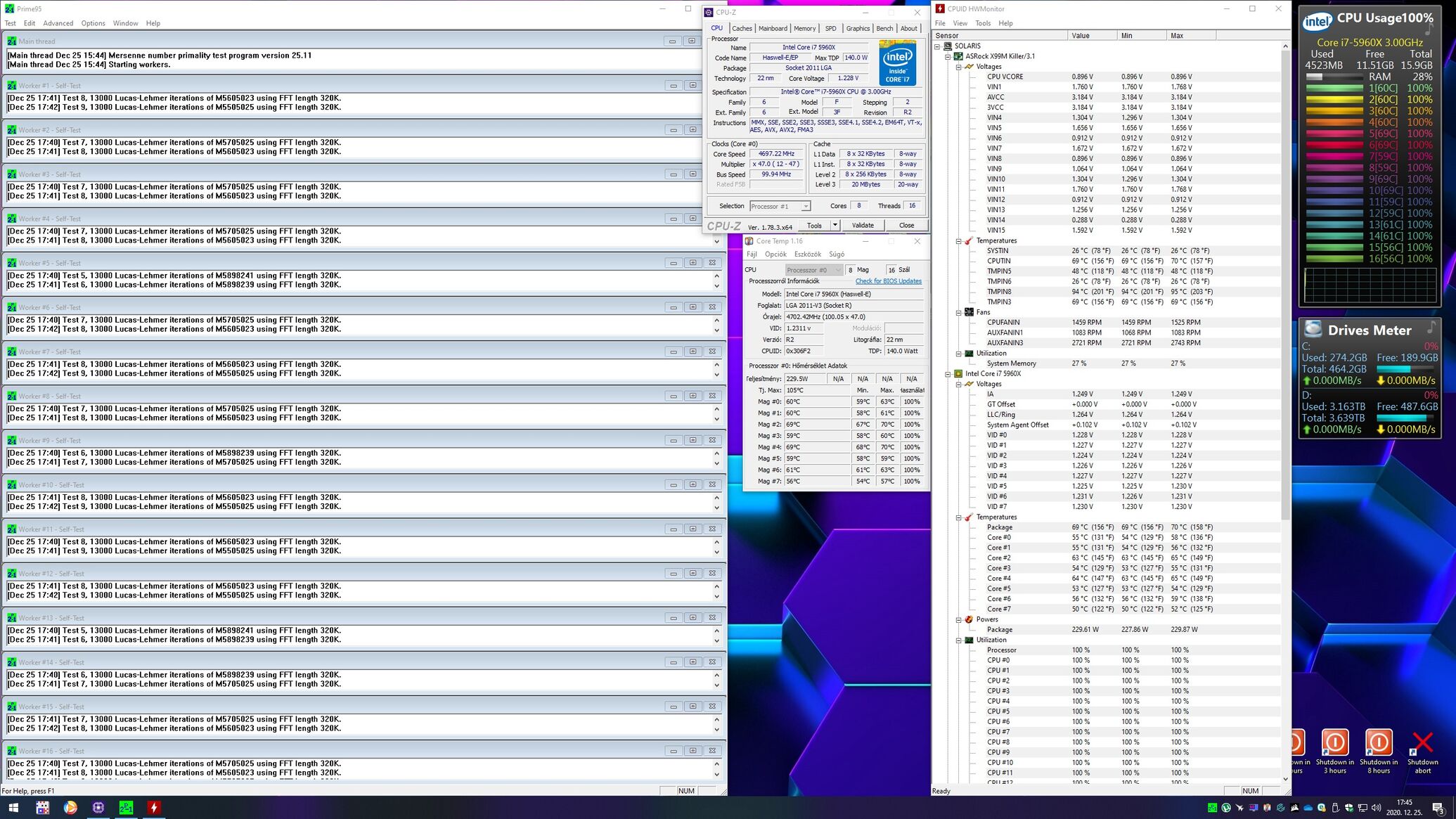The image size is (1456, 819).
Task: Click the taskbar clock showing 17:45
Action: click(1404, 807)
